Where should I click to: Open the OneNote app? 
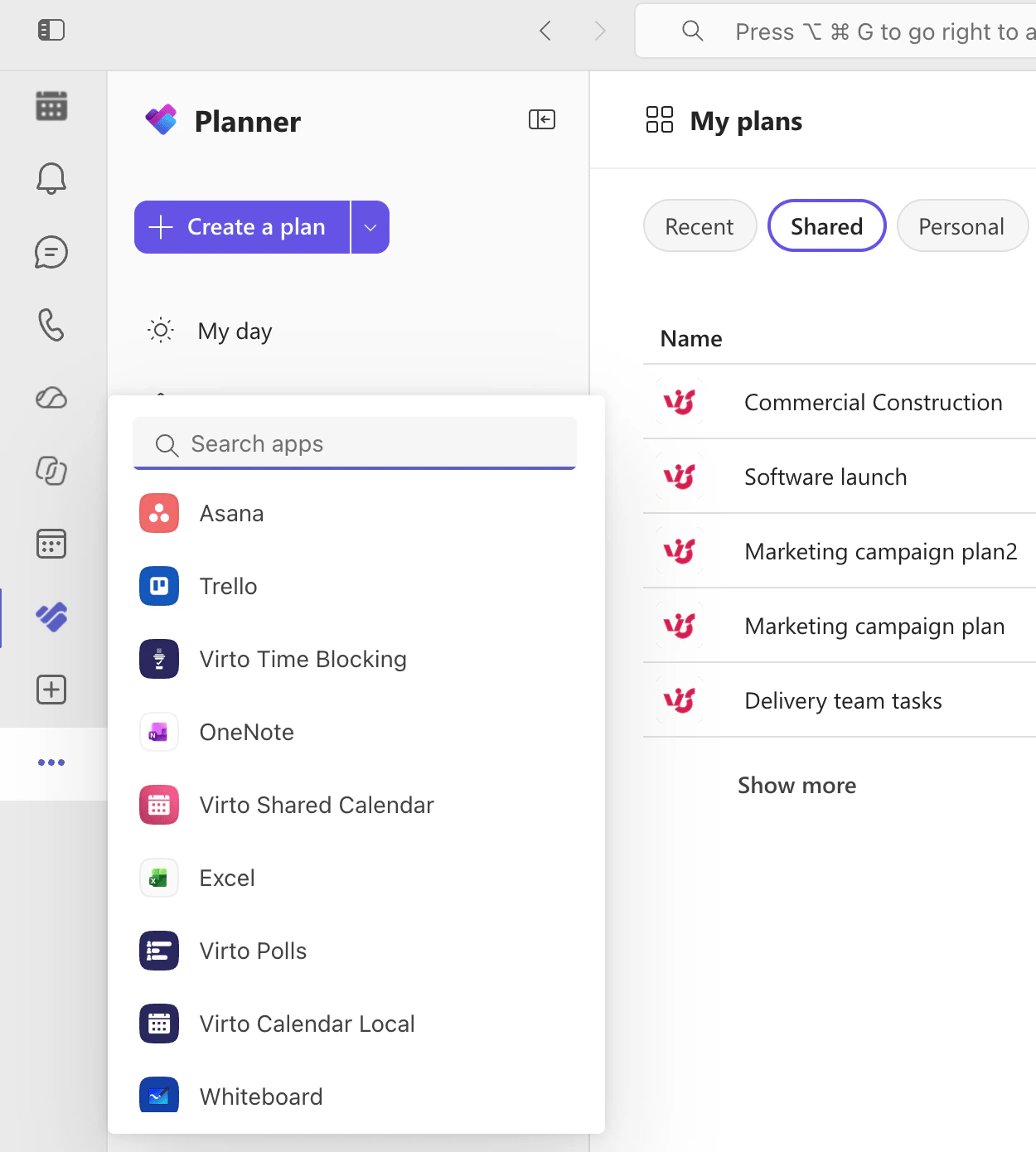point(356,733)
